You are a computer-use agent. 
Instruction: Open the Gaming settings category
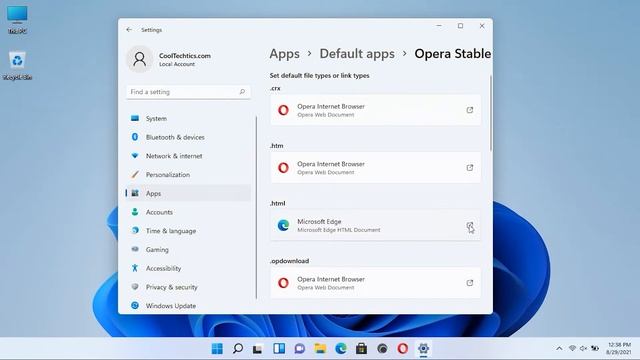pos(188,249)
